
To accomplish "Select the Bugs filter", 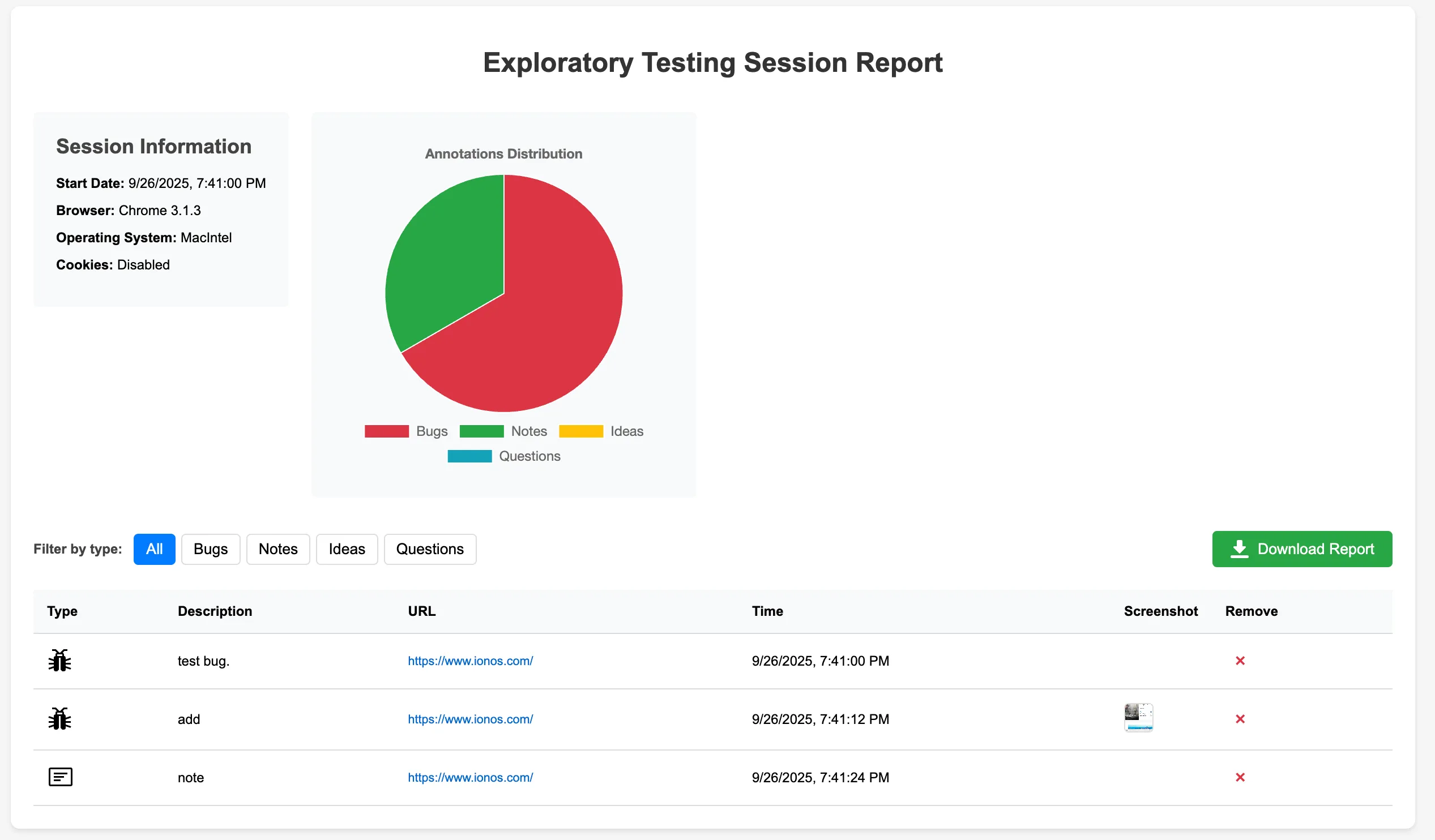I will (x=210, y=548).
